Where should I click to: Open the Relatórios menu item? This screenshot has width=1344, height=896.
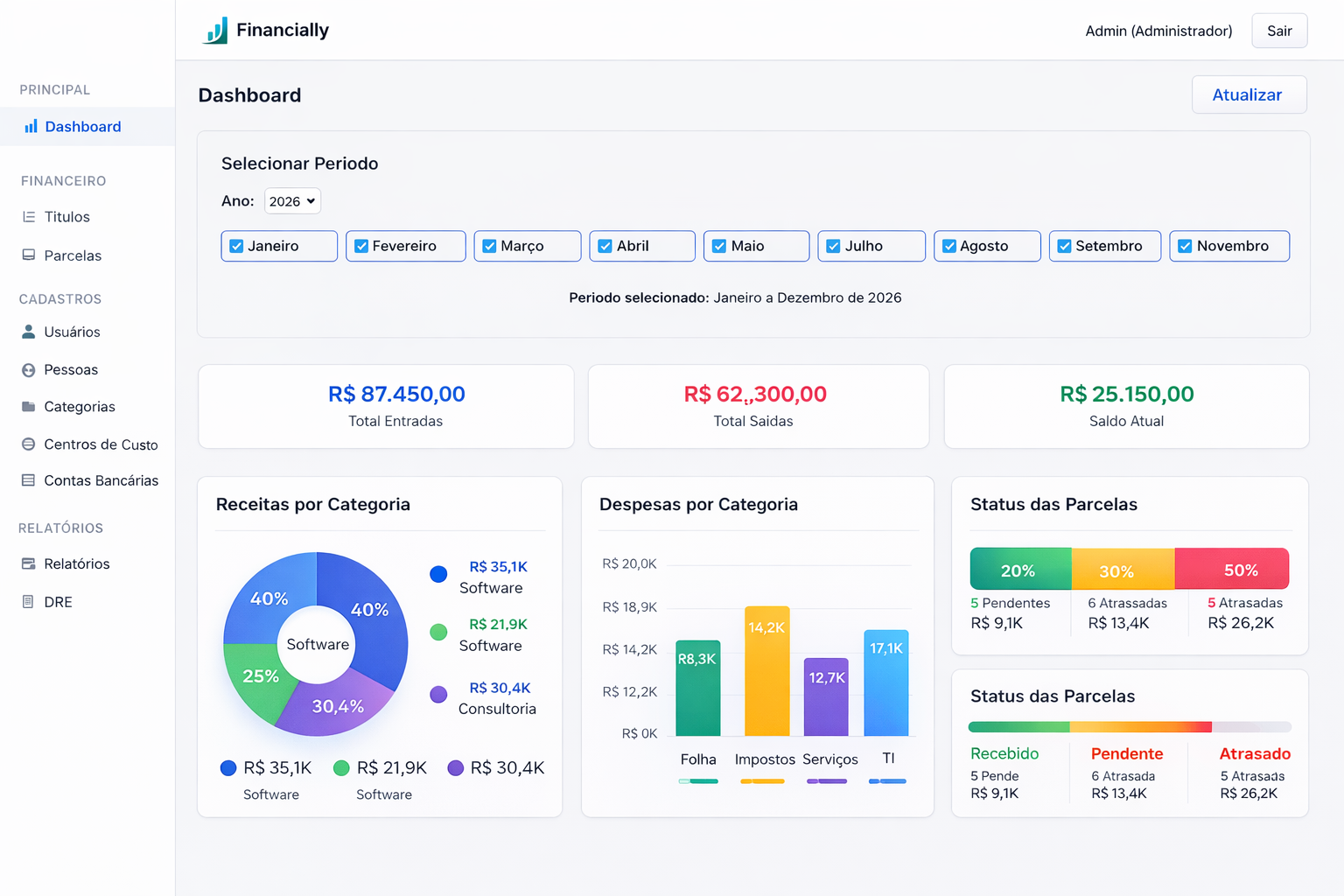77,564
